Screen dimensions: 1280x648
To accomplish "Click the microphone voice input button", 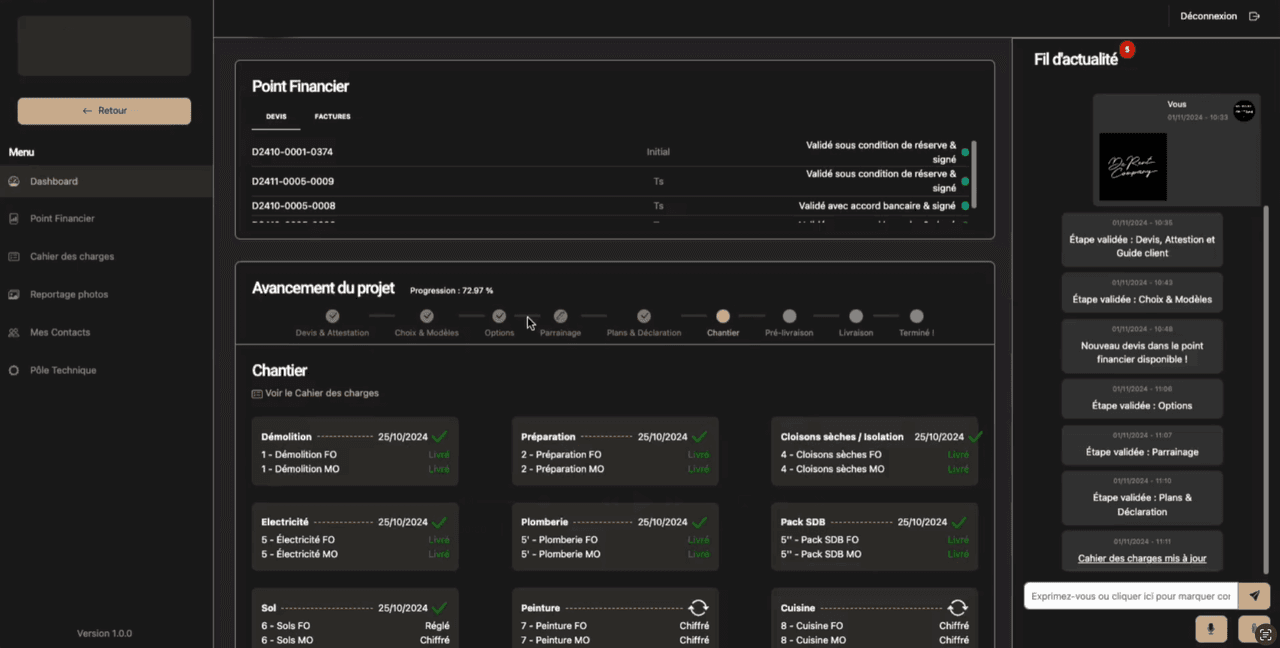I will click(1211, 628).
